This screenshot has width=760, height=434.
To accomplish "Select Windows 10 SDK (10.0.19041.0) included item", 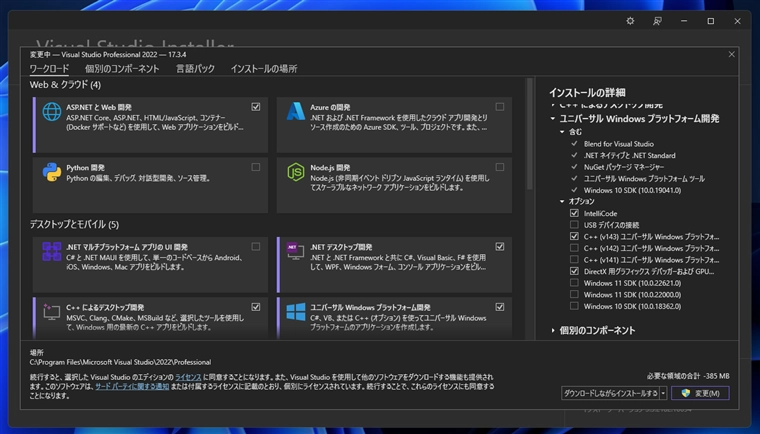I will click(x=632, y=190).
